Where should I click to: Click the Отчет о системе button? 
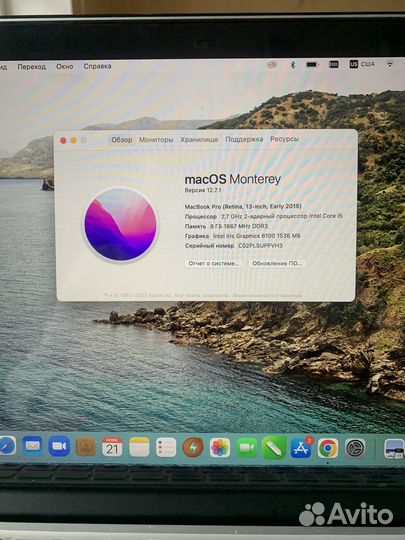click(x=213, y=263)
